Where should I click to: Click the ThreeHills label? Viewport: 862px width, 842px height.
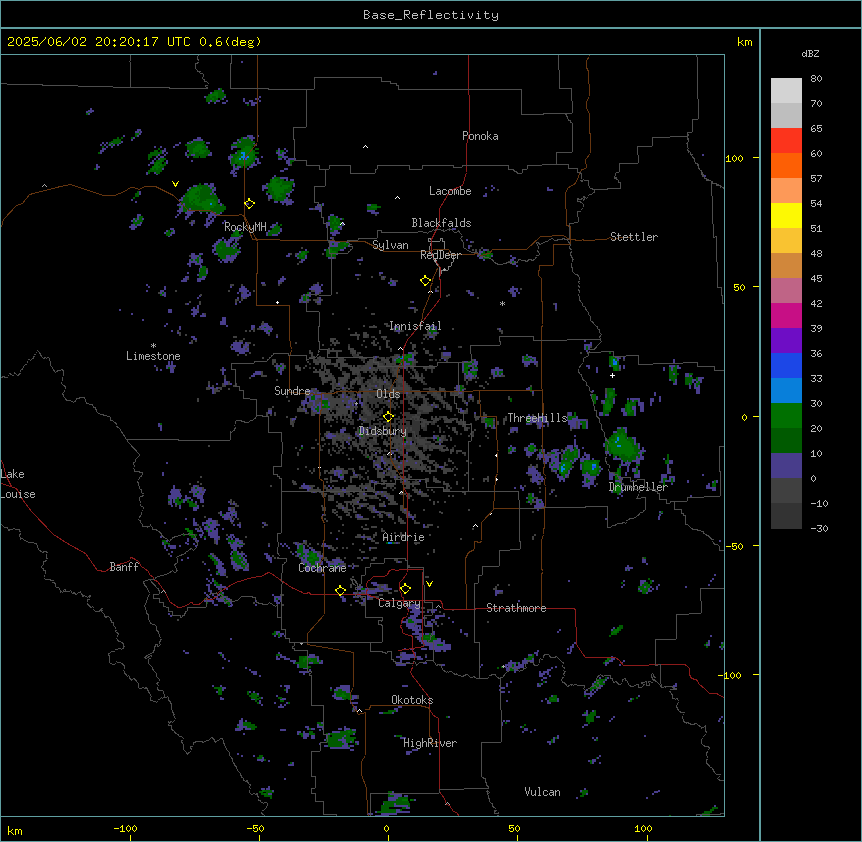coord(537,418)
